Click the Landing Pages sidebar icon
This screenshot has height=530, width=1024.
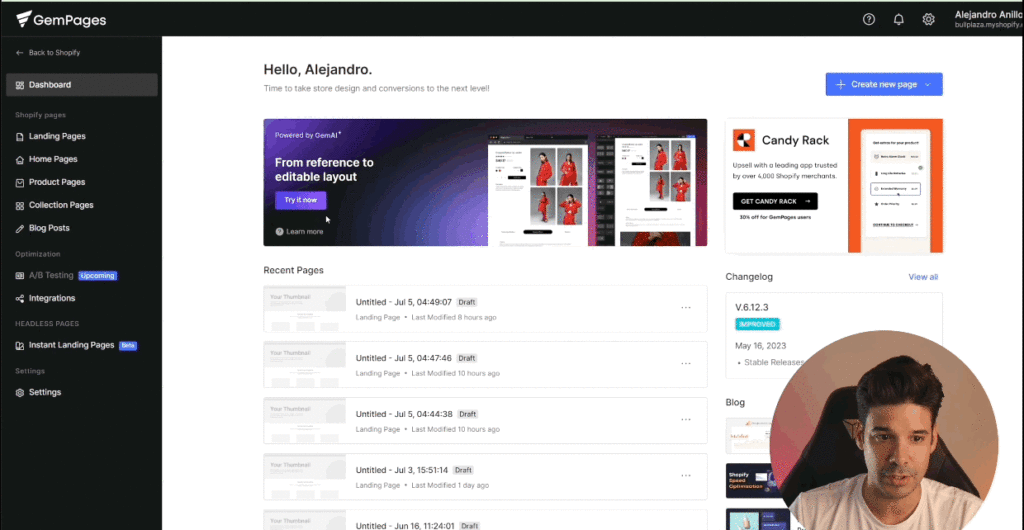(x=20, y=136)
